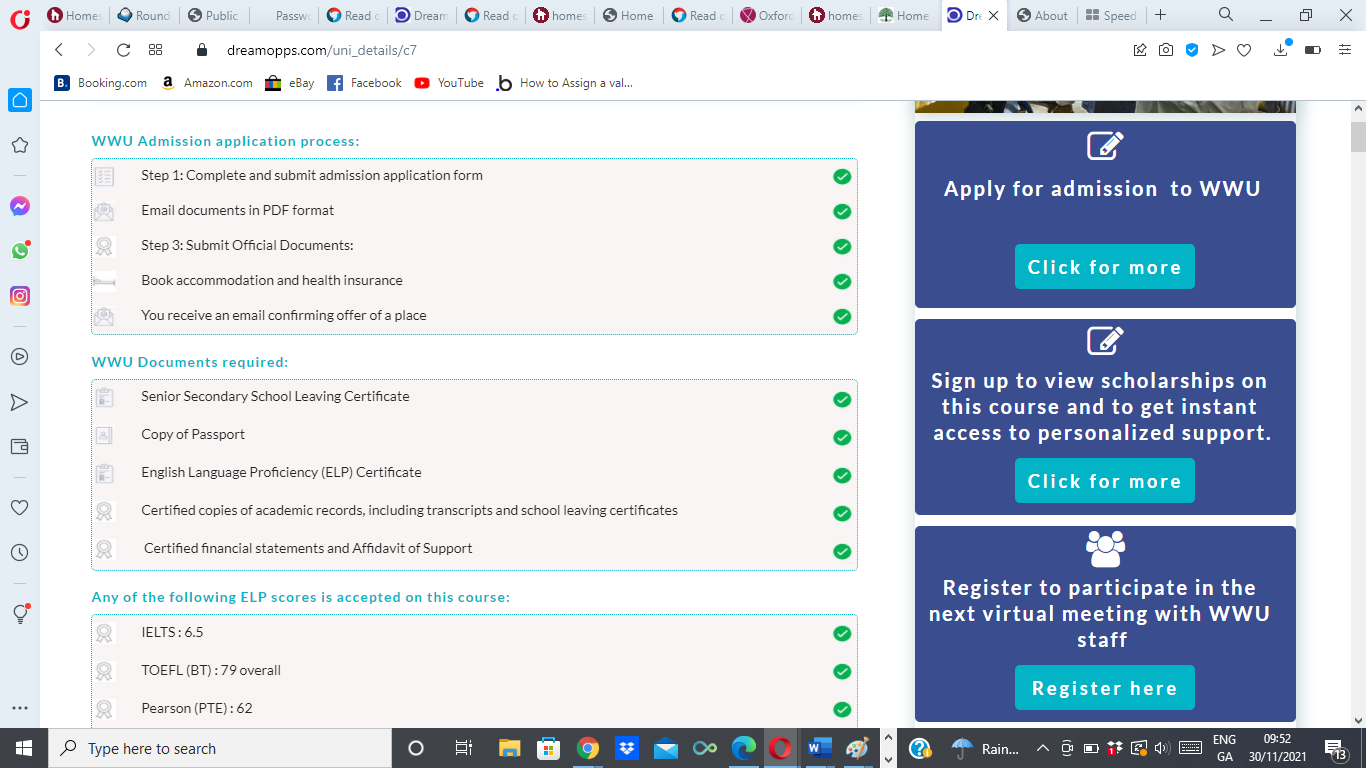1366x768 pixels.
Task: Click the Opera icon in the taskbar
Action: (x=780, y=748)
